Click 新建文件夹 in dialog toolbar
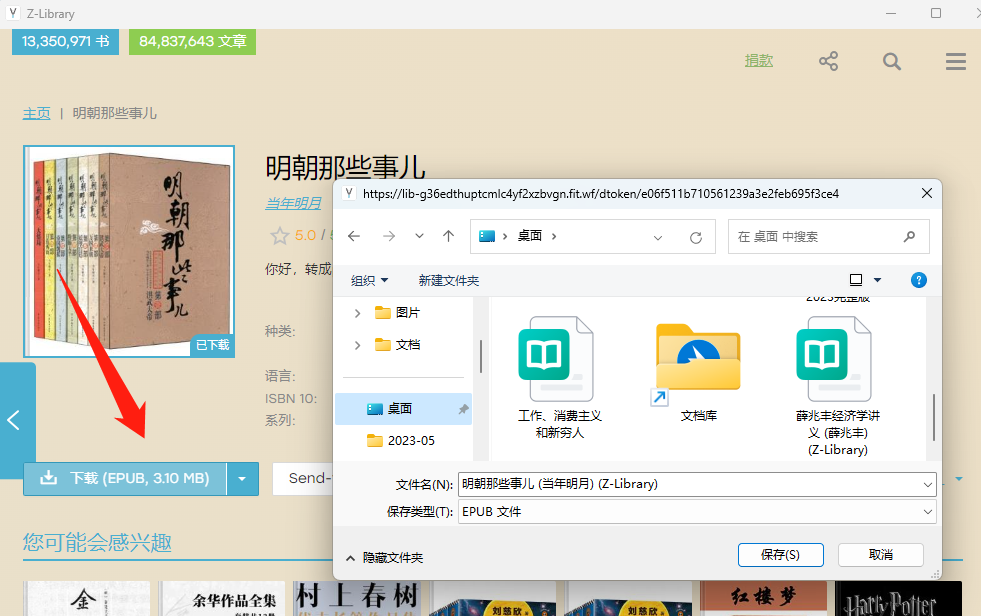Image resolution: width=981 pixels, height=616 pixels. tap(449, 280)
